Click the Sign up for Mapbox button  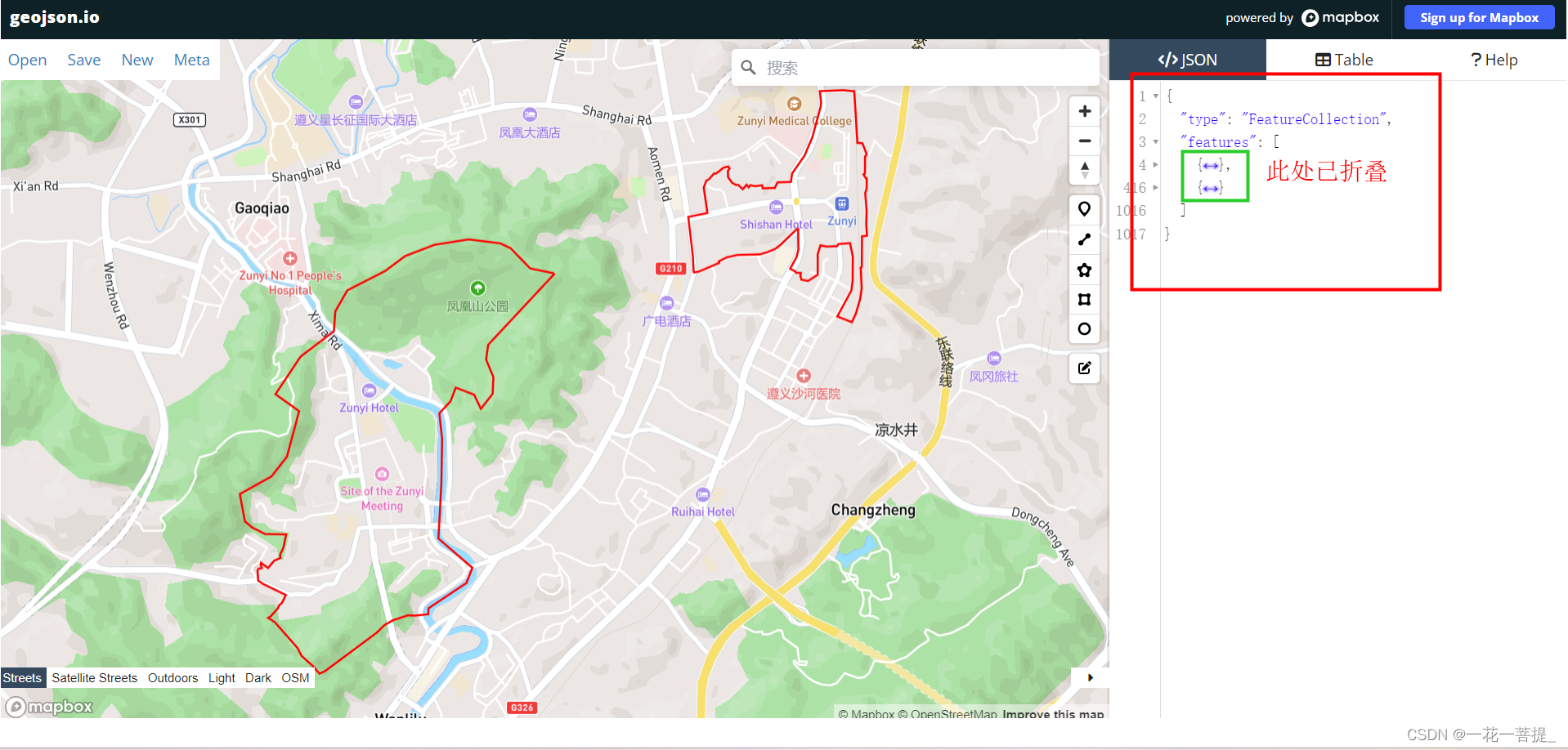pos(1479,17)
